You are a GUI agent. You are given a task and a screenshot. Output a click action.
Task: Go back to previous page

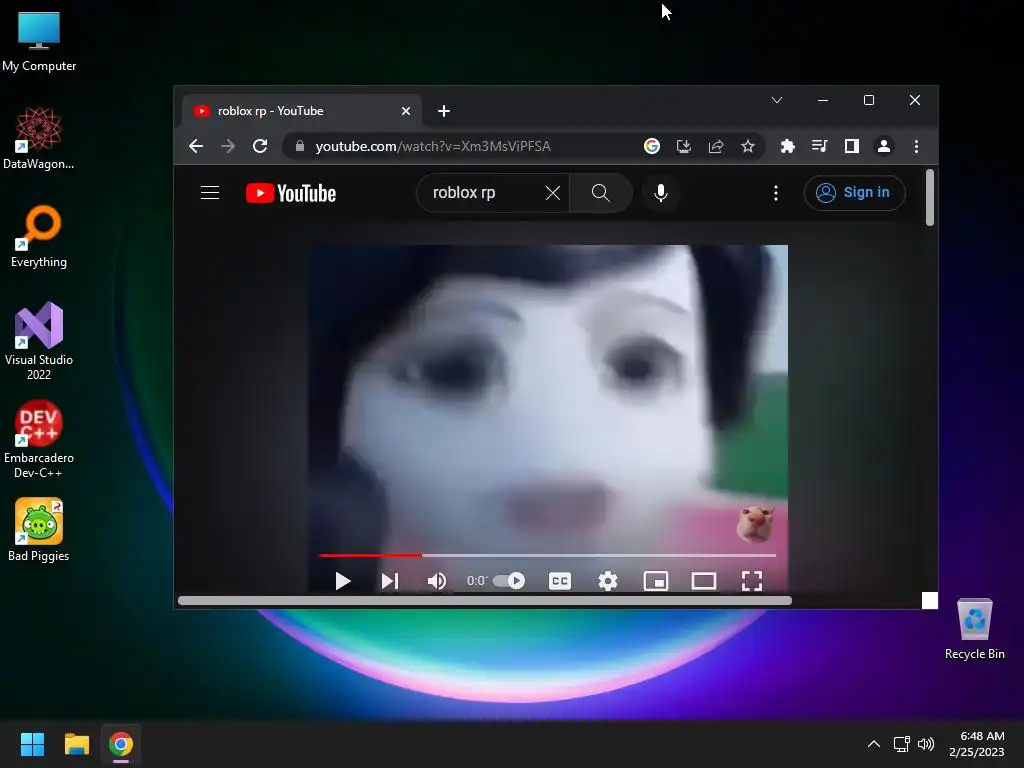pos(196,146)
